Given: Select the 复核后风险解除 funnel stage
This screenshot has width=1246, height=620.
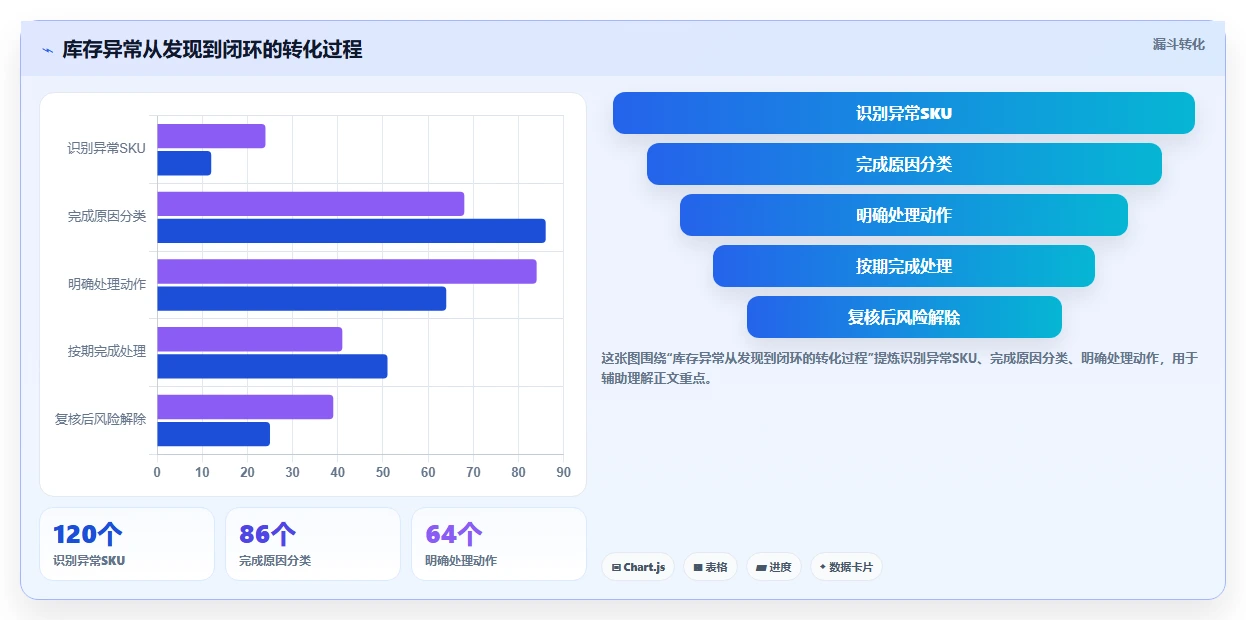Looking at the screenshot, I should [x=904, y=317].
